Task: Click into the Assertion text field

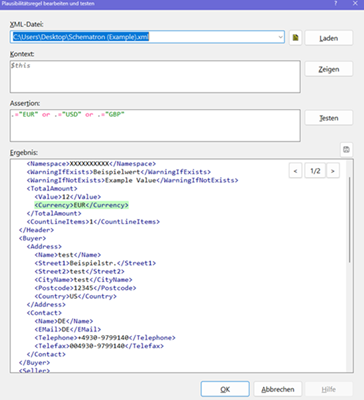Action: coord(155,126)
